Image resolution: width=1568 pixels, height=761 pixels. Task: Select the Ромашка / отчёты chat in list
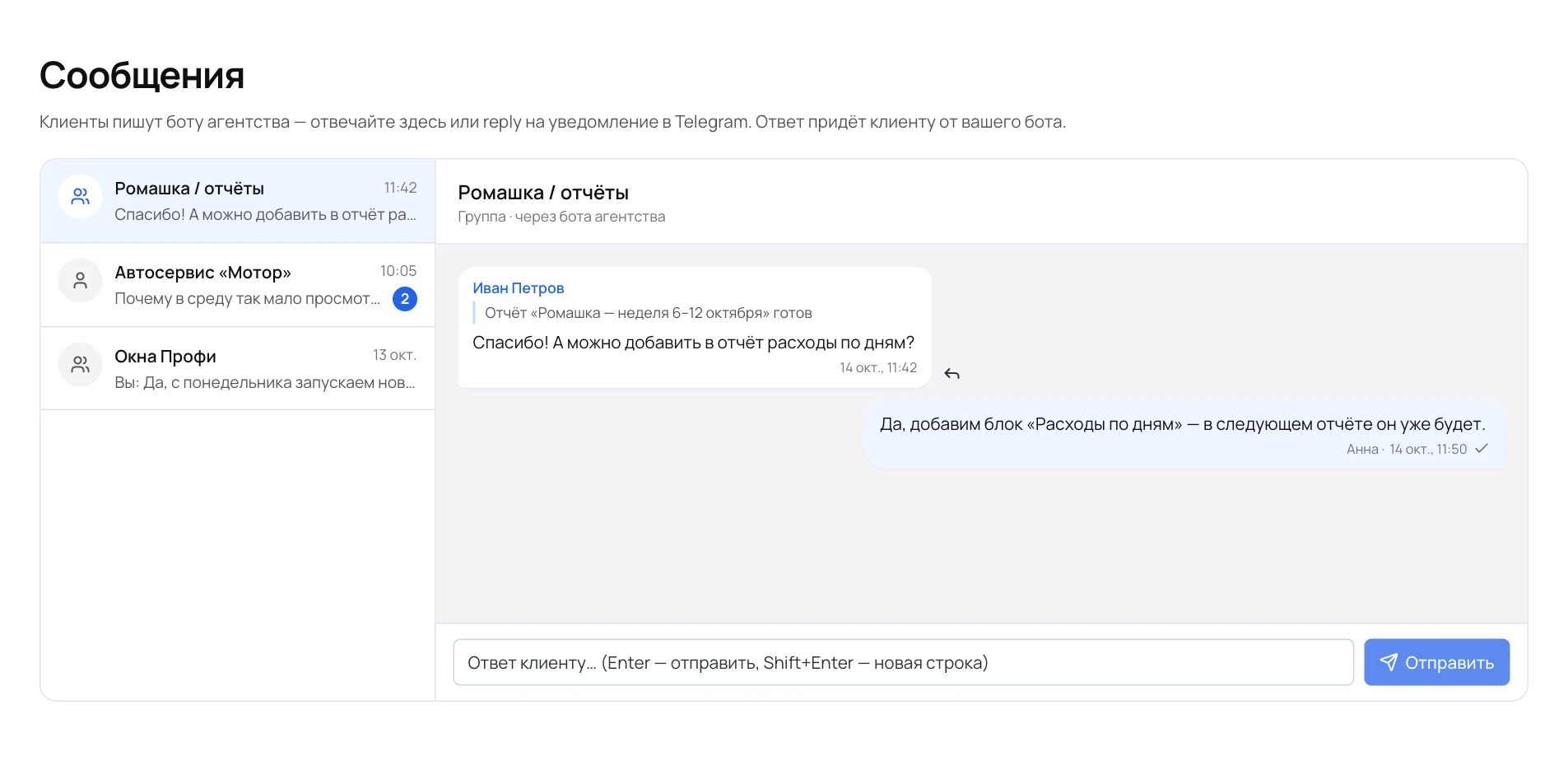tap(237, 201)
